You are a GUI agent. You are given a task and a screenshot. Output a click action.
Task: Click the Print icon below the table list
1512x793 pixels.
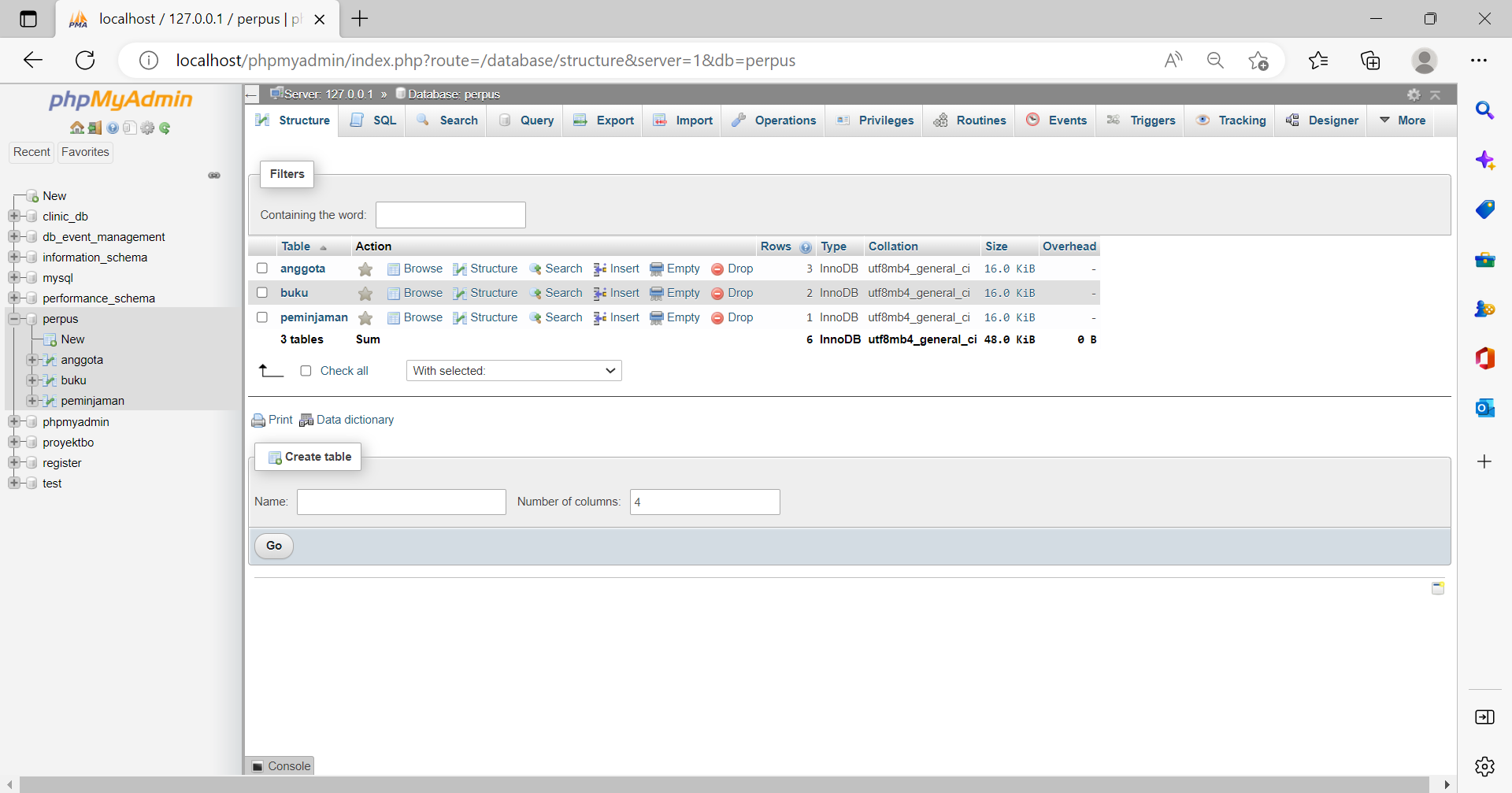coord(270,420)
